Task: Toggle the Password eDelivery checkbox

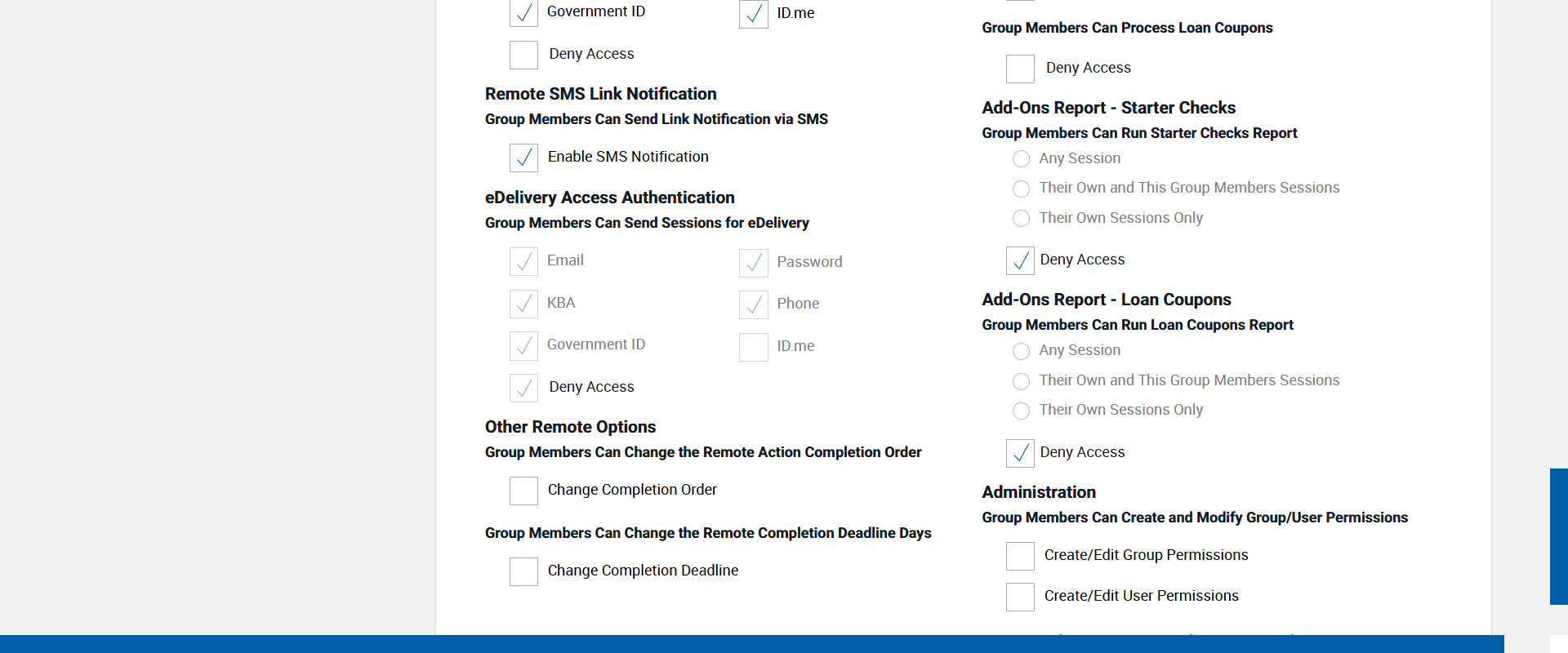Action: [x=753, y=262]
